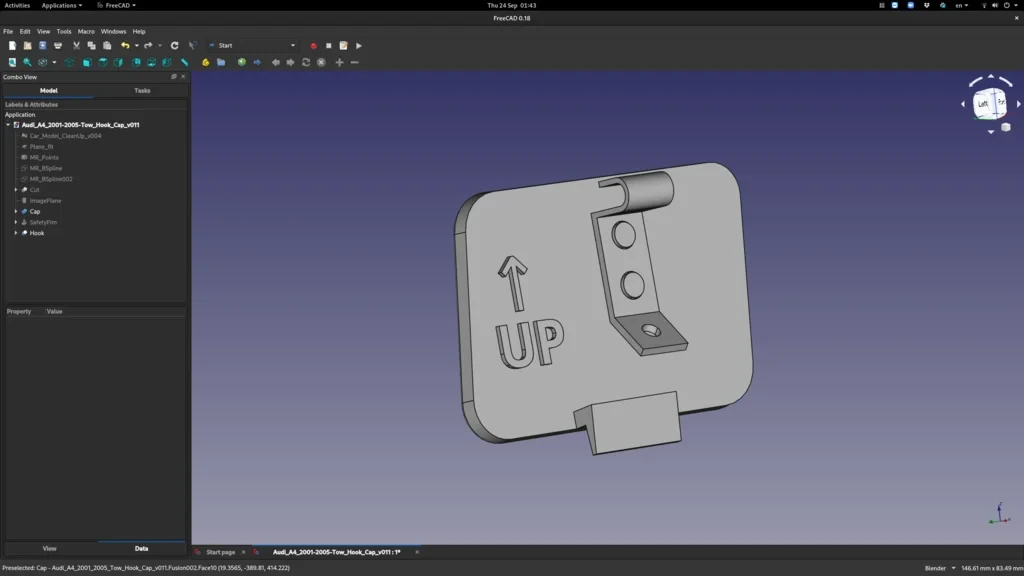This screenshot has width=1024, height=576.
Task: Start macro recording with the red button
Action: [x=313, y=46]
